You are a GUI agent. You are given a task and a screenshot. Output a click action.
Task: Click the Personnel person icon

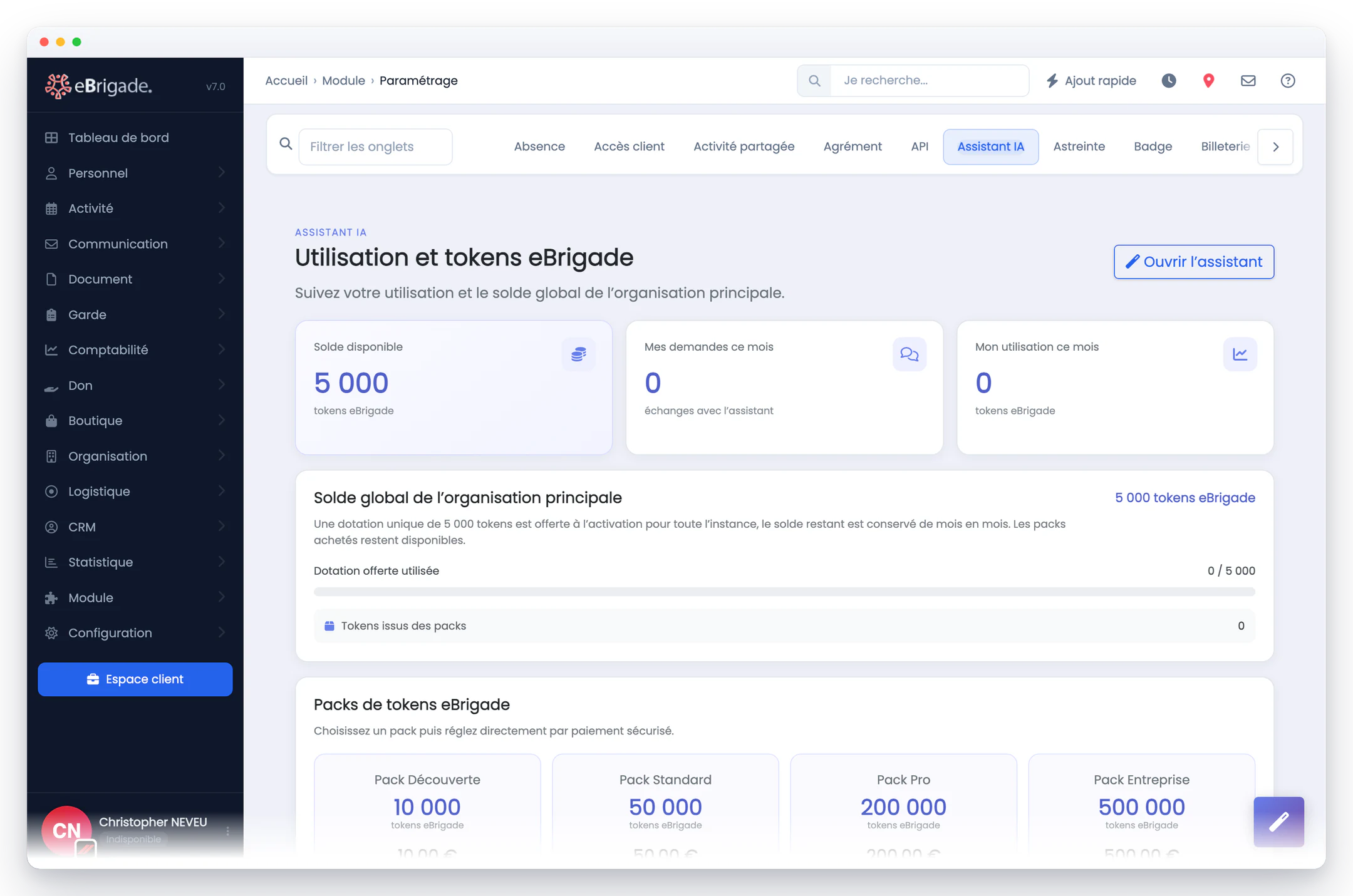click(51, 173)
